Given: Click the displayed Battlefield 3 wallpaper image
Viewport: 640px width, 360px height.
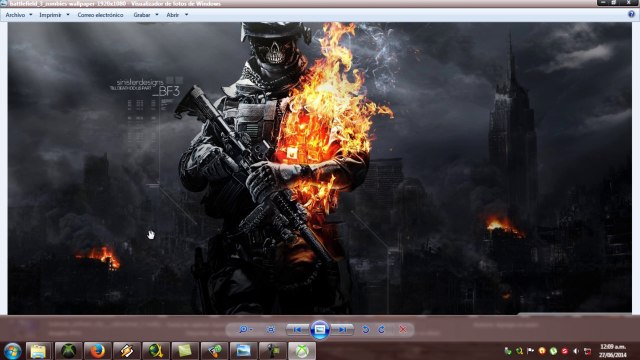Looking at the screenshot, I should coord(320,168).
